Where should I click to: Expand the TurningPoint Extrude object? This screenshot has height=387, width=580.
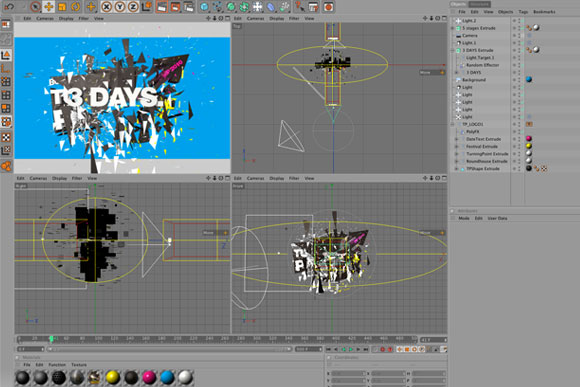pyautogui.click(x=456, y=154)
